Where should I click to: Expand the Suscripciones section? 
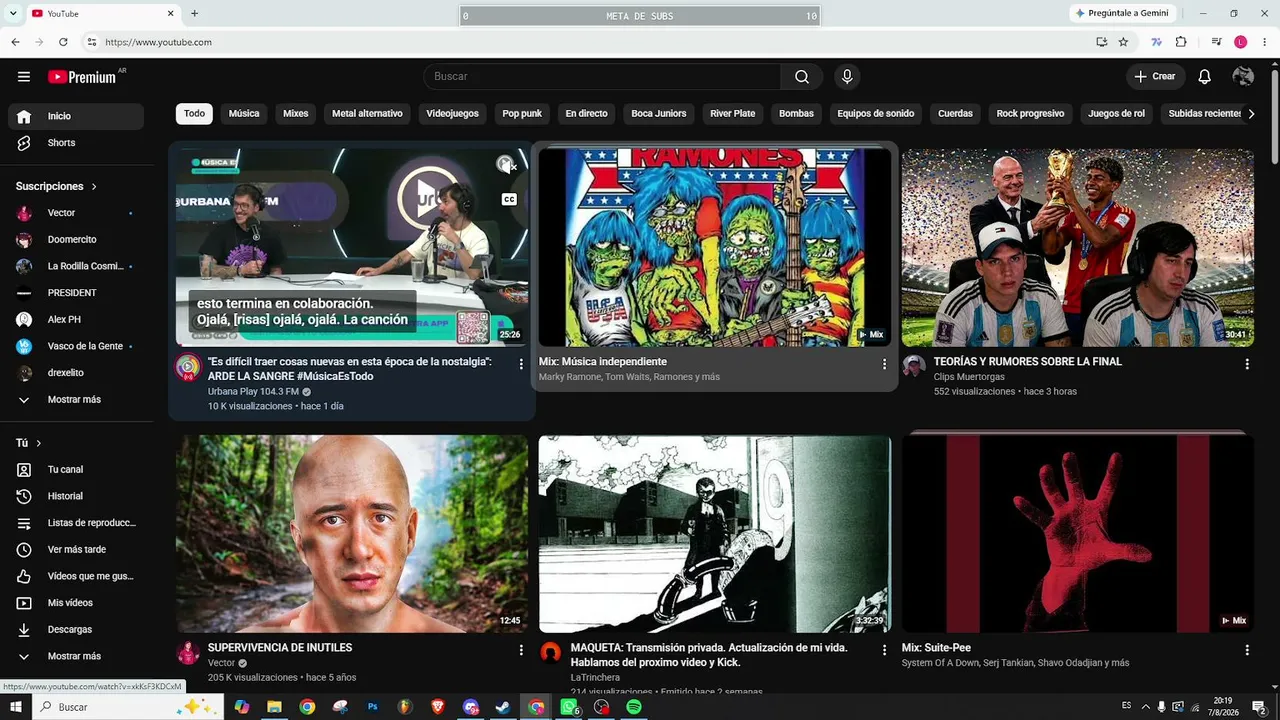click(57, 187)
